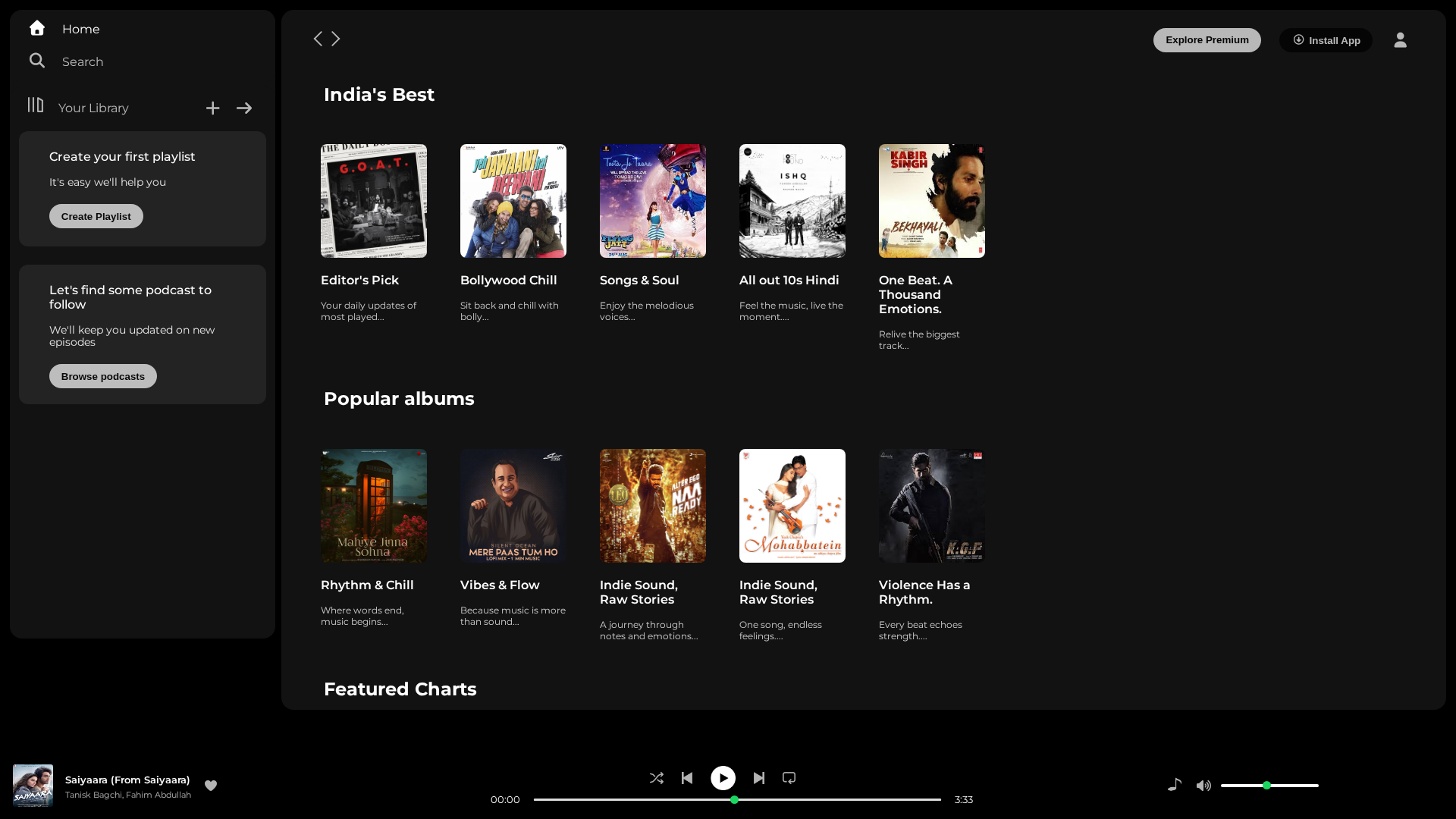1456x819 pixels.
Task: Open the Rhythm & Chill album cover
Action: pyautogui.click(x=374, y=506)
